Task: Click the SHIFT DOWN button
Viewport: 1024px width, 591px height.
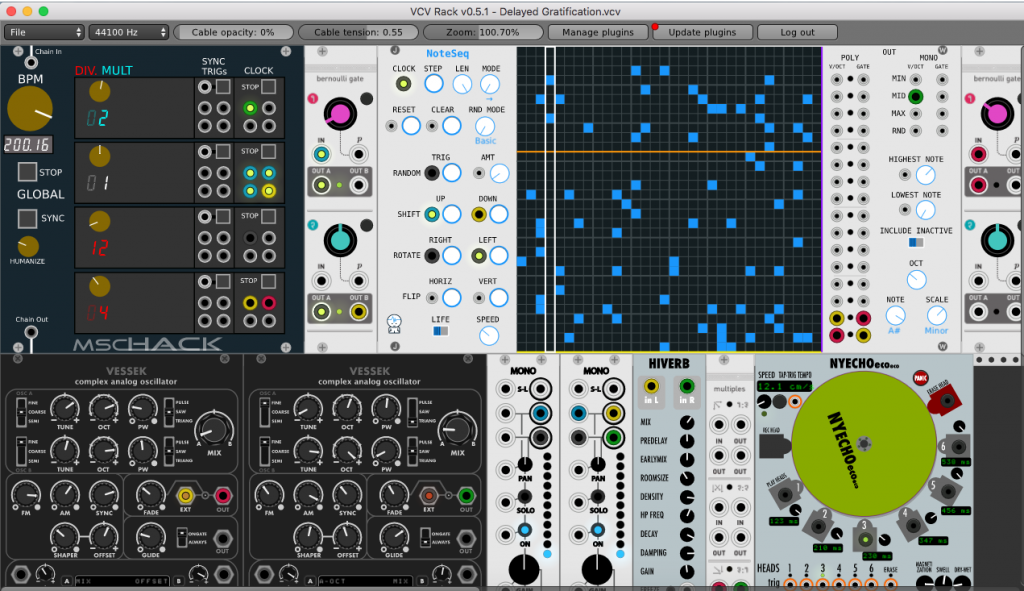Action: coord(498,214)
